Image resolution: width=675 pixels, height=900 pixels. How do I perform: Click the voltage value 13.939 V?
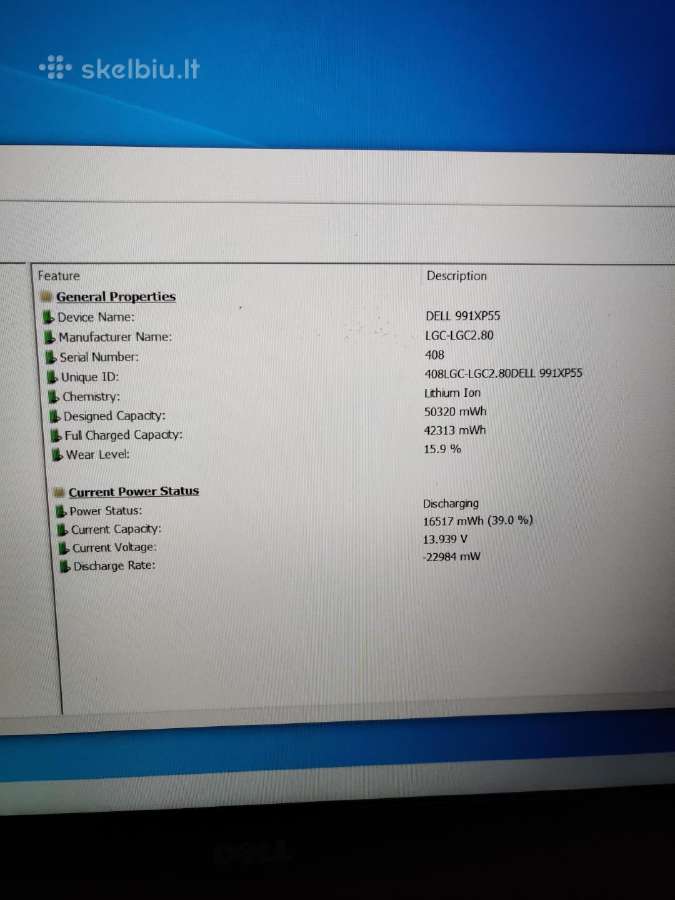pyautogui.click(x=445, y=540)
